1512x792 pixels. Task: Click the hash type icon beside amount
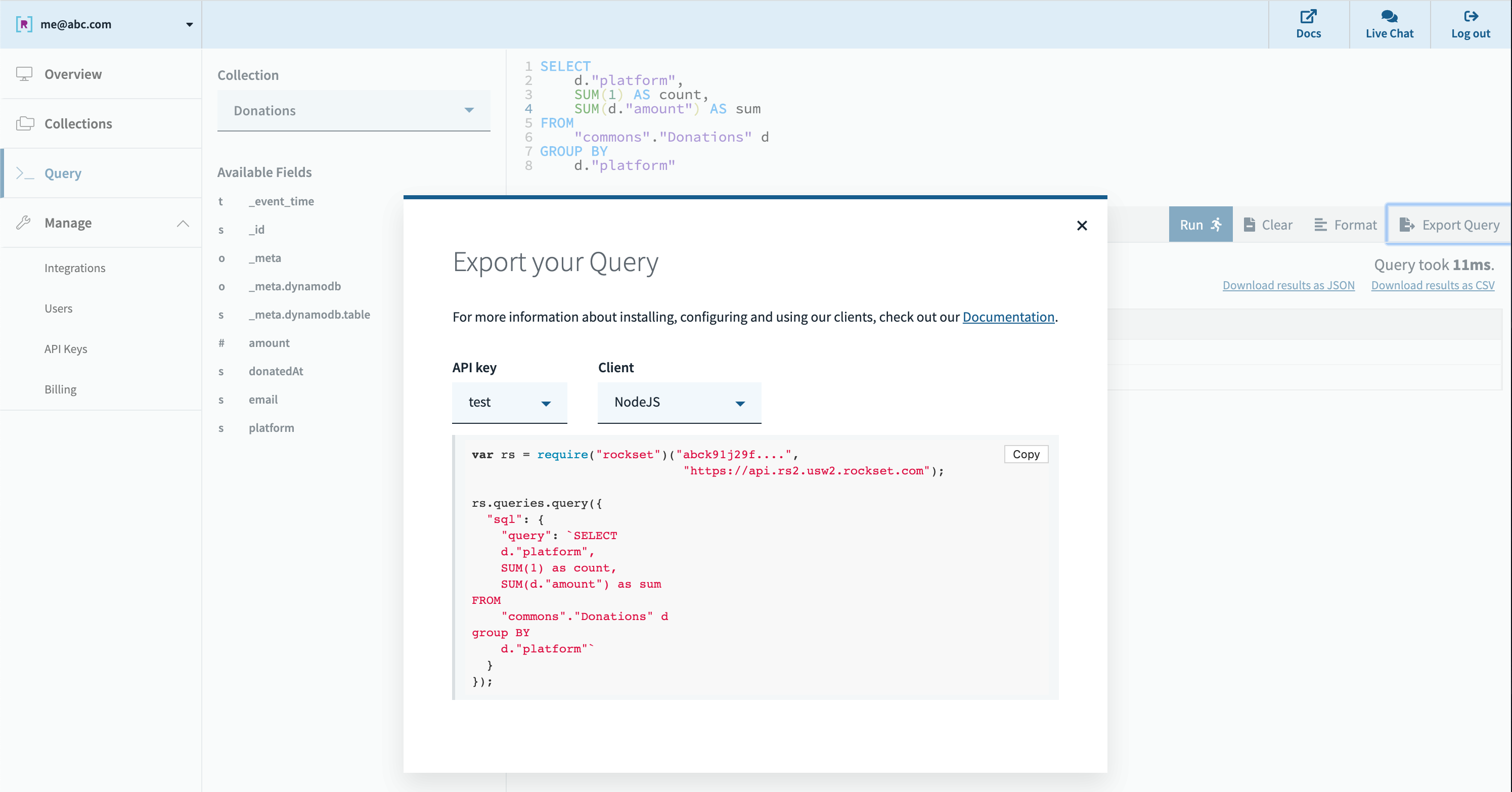click(x=221, y=343)
